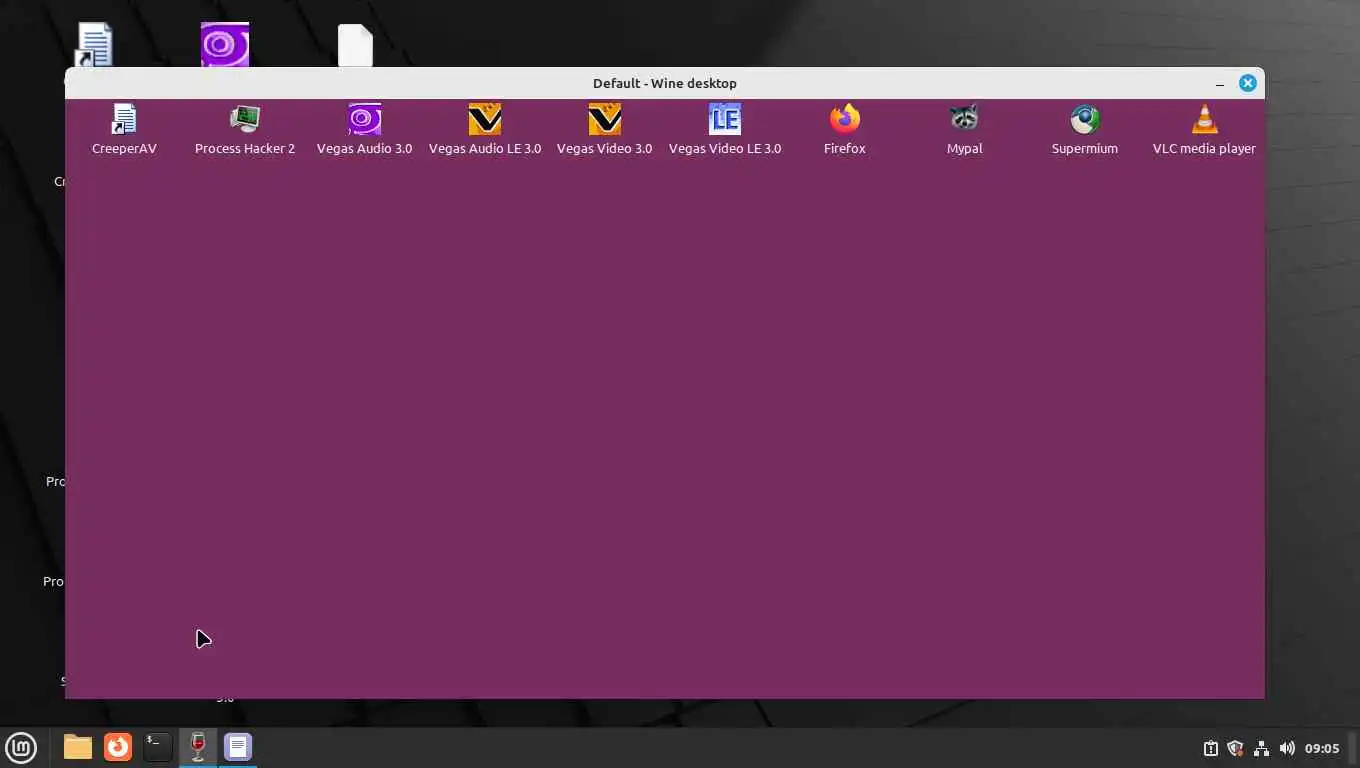Viewport: 1360px width, 768px height.
Task: Open the Linux Mint start menu
Action: [x=21, y=747]
